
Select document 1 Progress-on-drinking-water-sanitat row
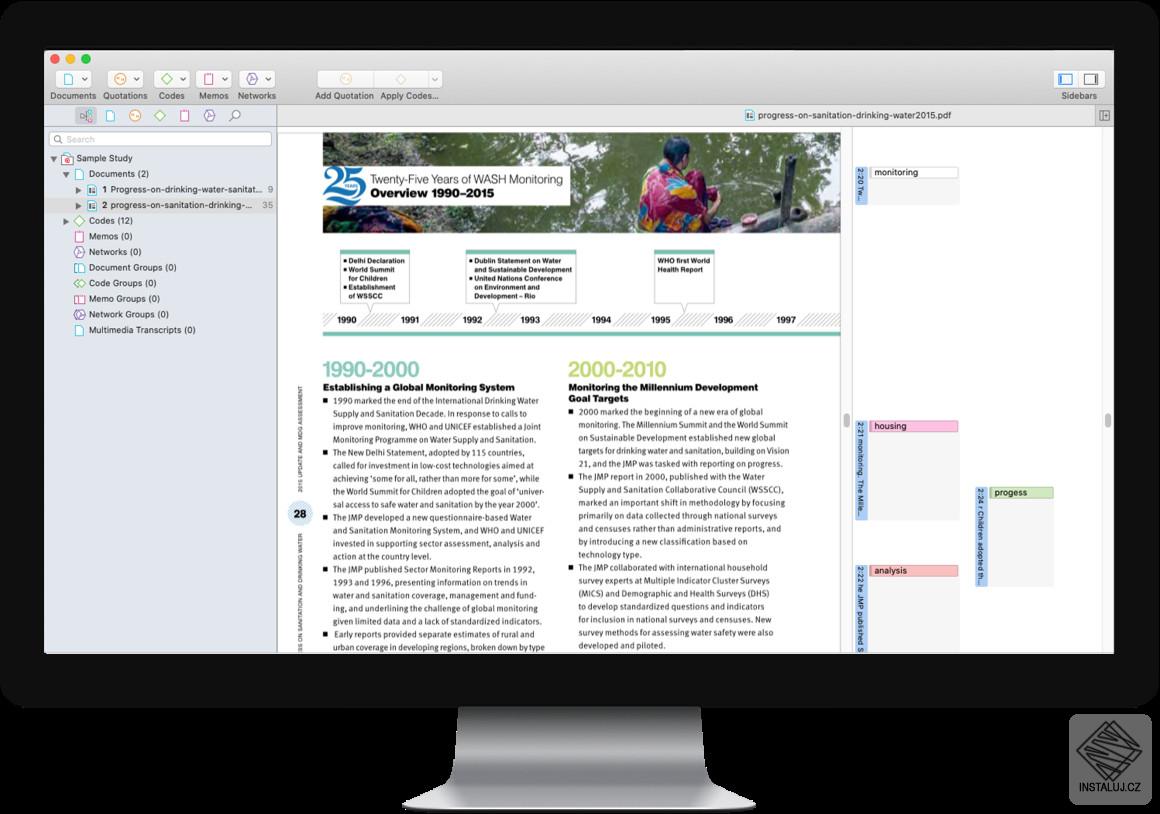tap(161, 190)
